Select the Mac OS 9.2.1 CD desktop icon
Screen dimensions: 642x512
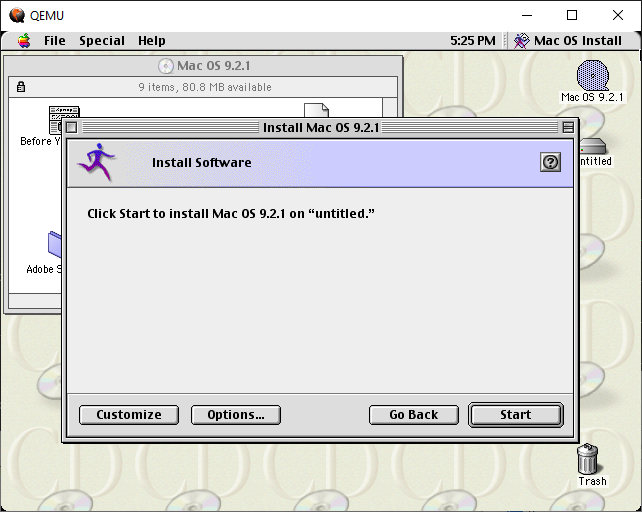click(x=592, y=77)
